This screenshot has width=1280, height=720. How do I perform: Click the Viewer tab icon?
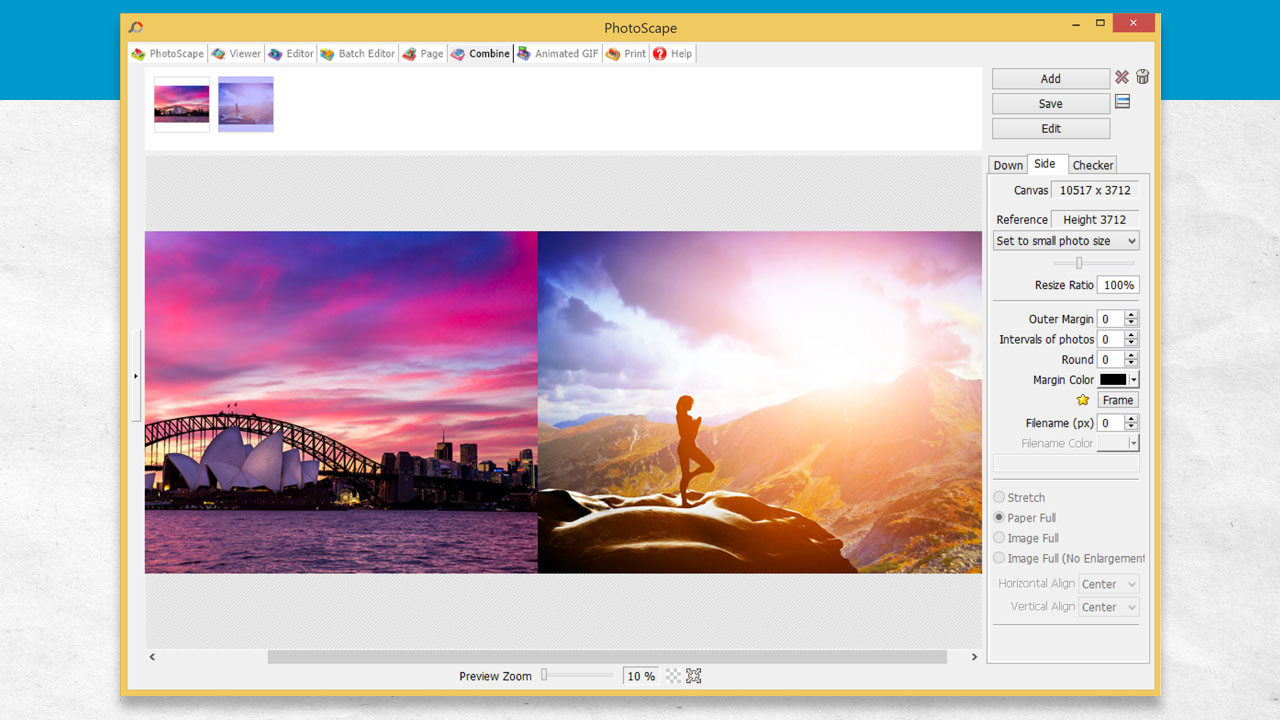click(x=218, y=54)
